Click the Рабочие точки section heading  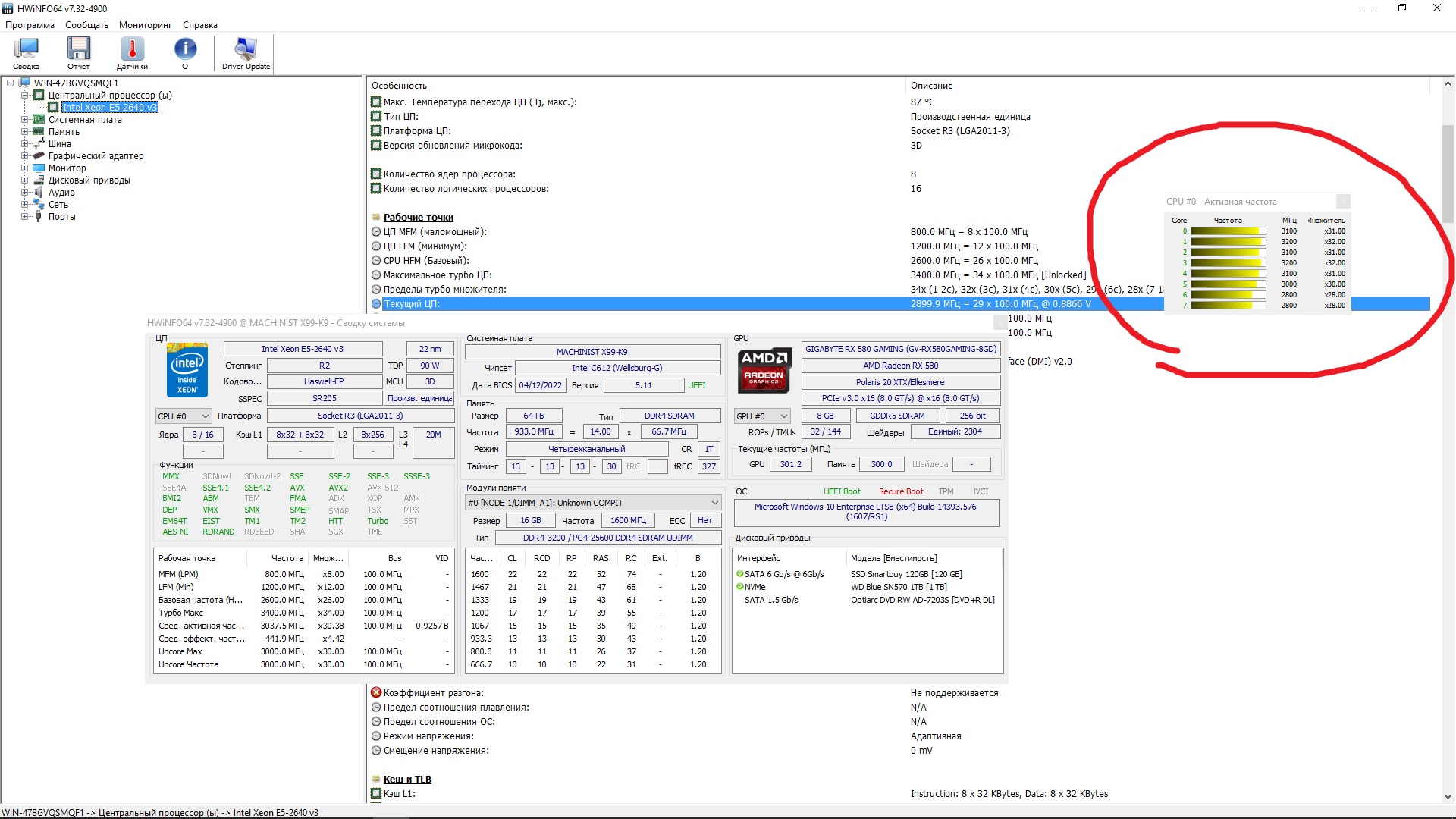click(418, 218)
